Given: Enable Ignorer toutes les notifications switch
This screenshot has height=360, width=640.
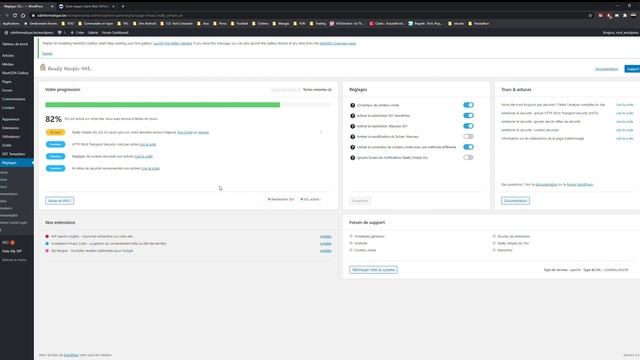Looking at the screenshot, I should [468, 158].
